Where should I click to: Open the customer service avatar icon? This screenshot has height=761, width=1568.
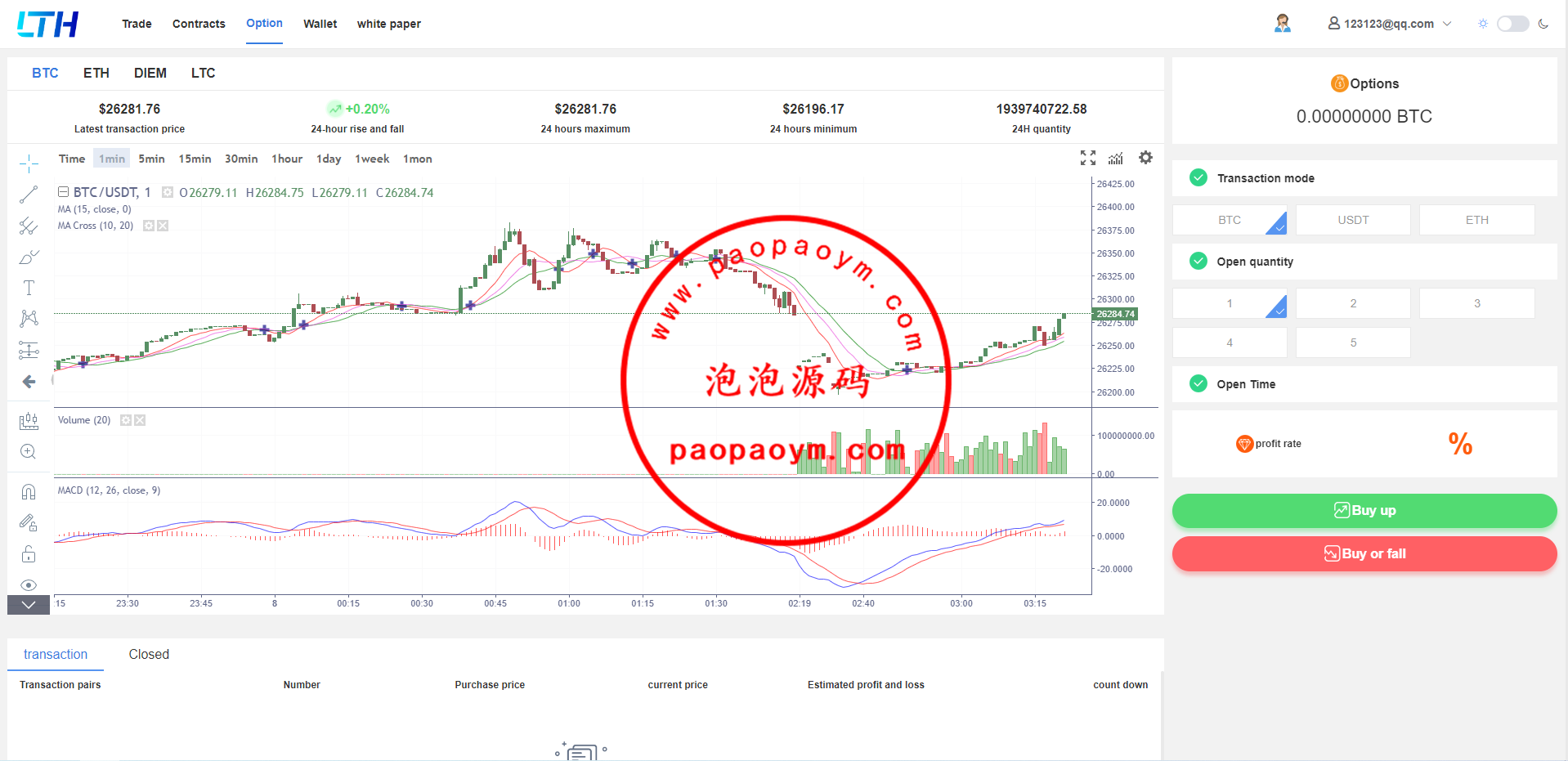point(1283,23)
